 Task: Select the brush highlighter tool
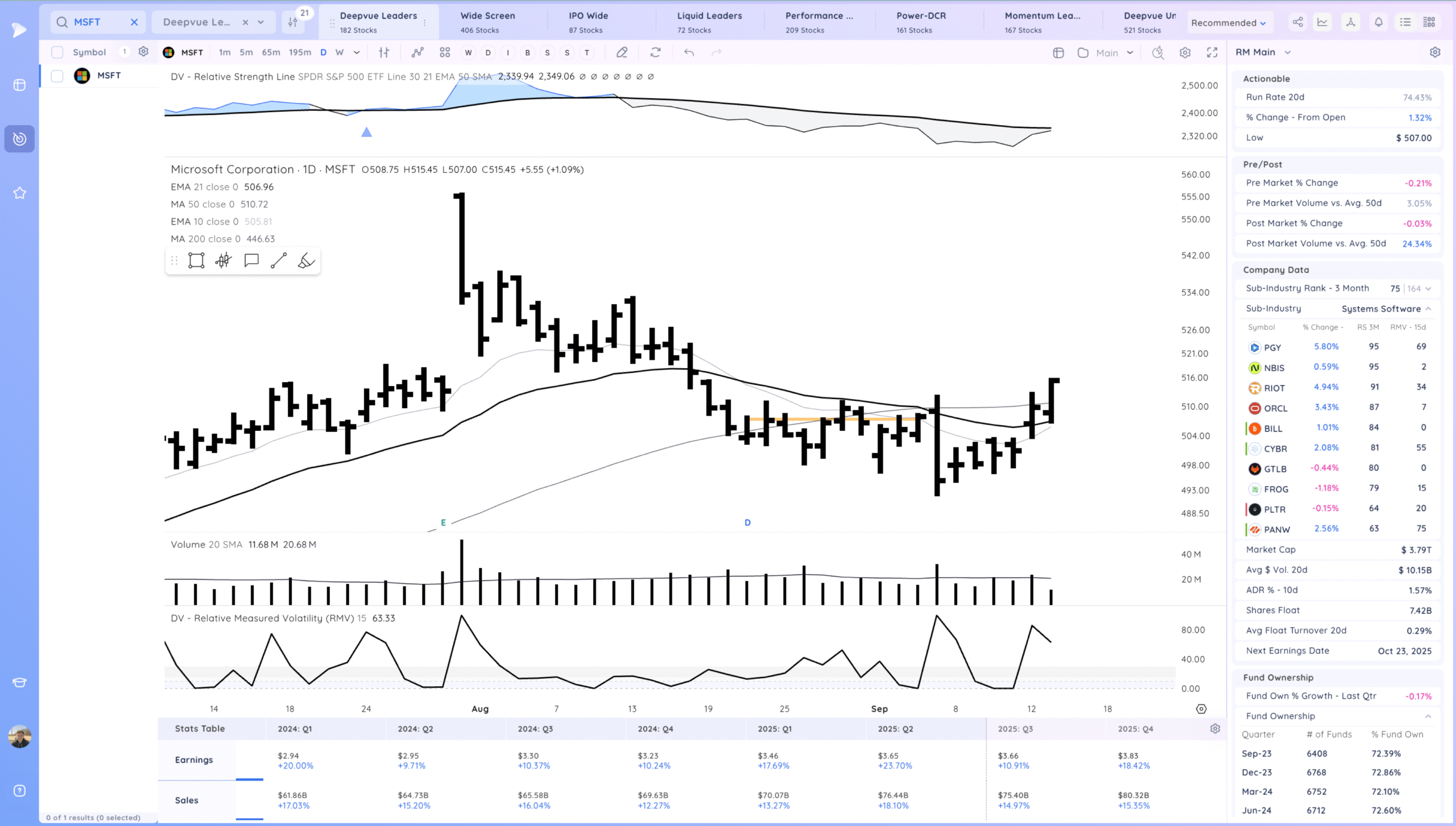[306, 260]
